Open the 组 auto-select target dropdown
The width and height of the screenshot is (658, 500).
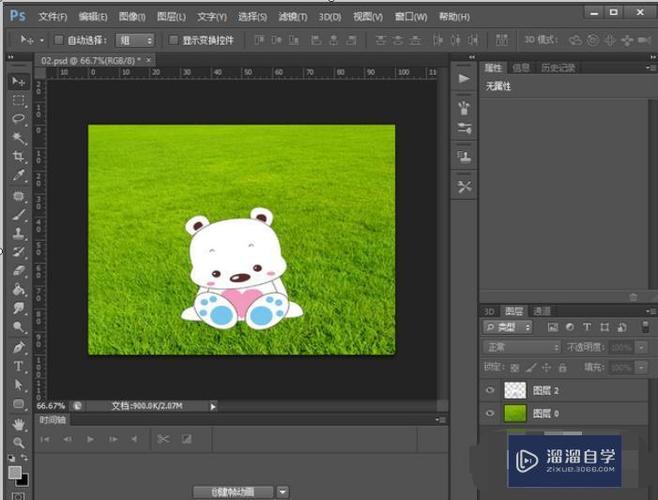pos(136,40)
